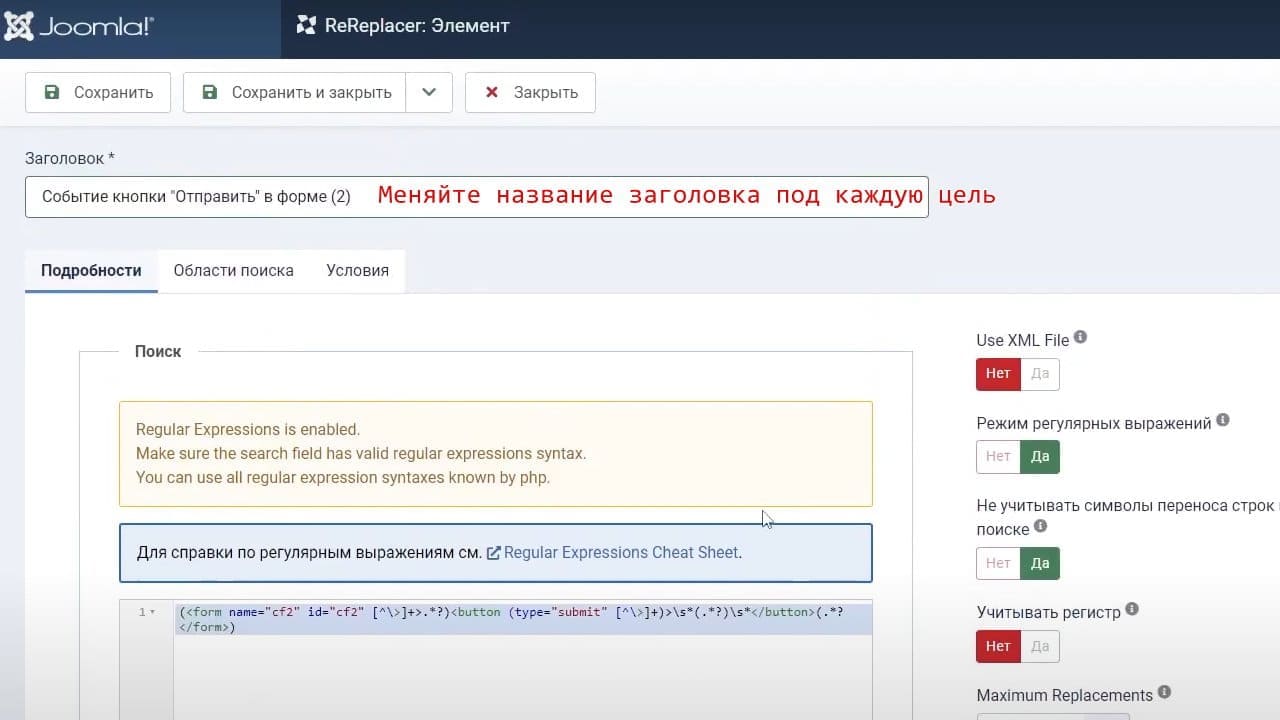This screenshot has width=1280, height=720.
Task: Click the Maximum Replacements input field
Action: pos(1053,716)
